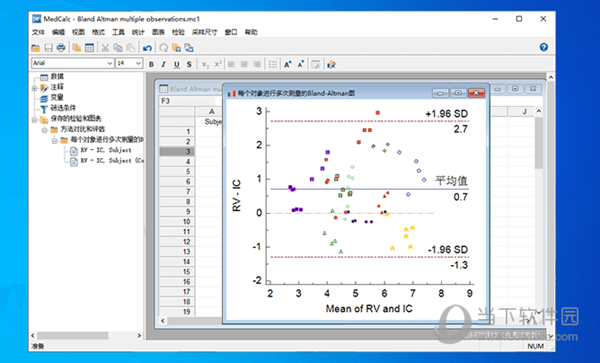This screenshot has height=363, width=600.
Task: Open a file with the folder icon
Action: pyautogui.click(x=36, y=48)
